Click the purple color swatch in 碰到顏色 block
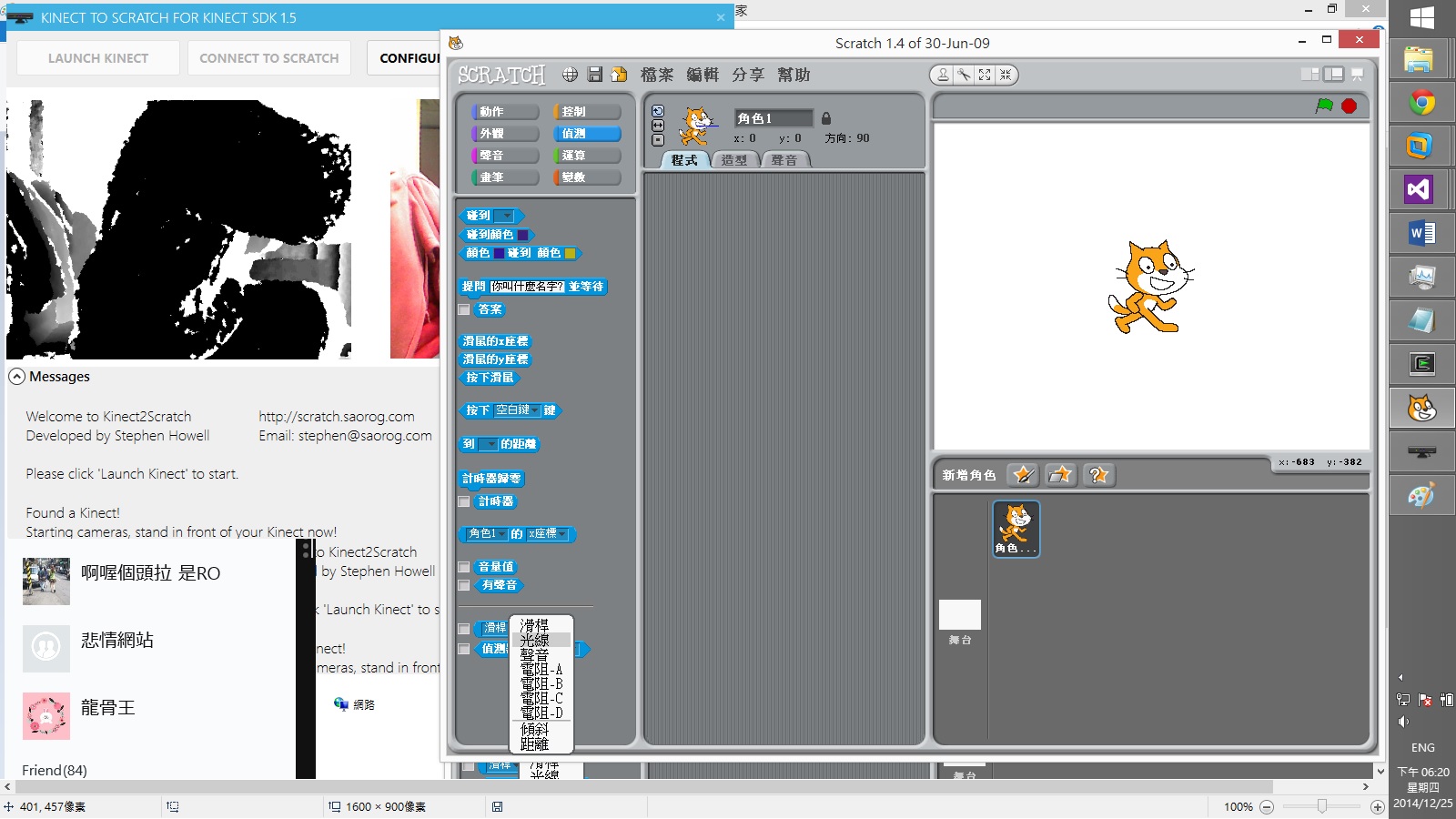 tap(522, 235)
